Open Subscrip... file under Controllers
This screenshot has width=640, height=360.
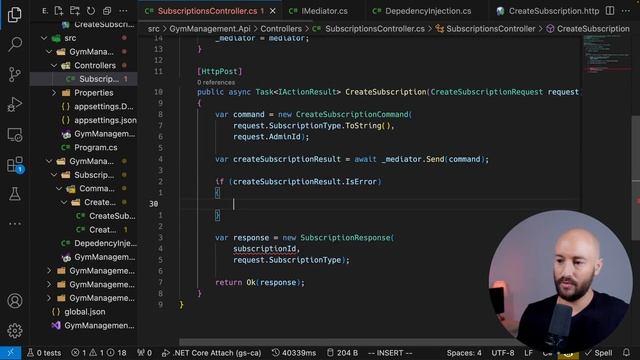(84, 79)
